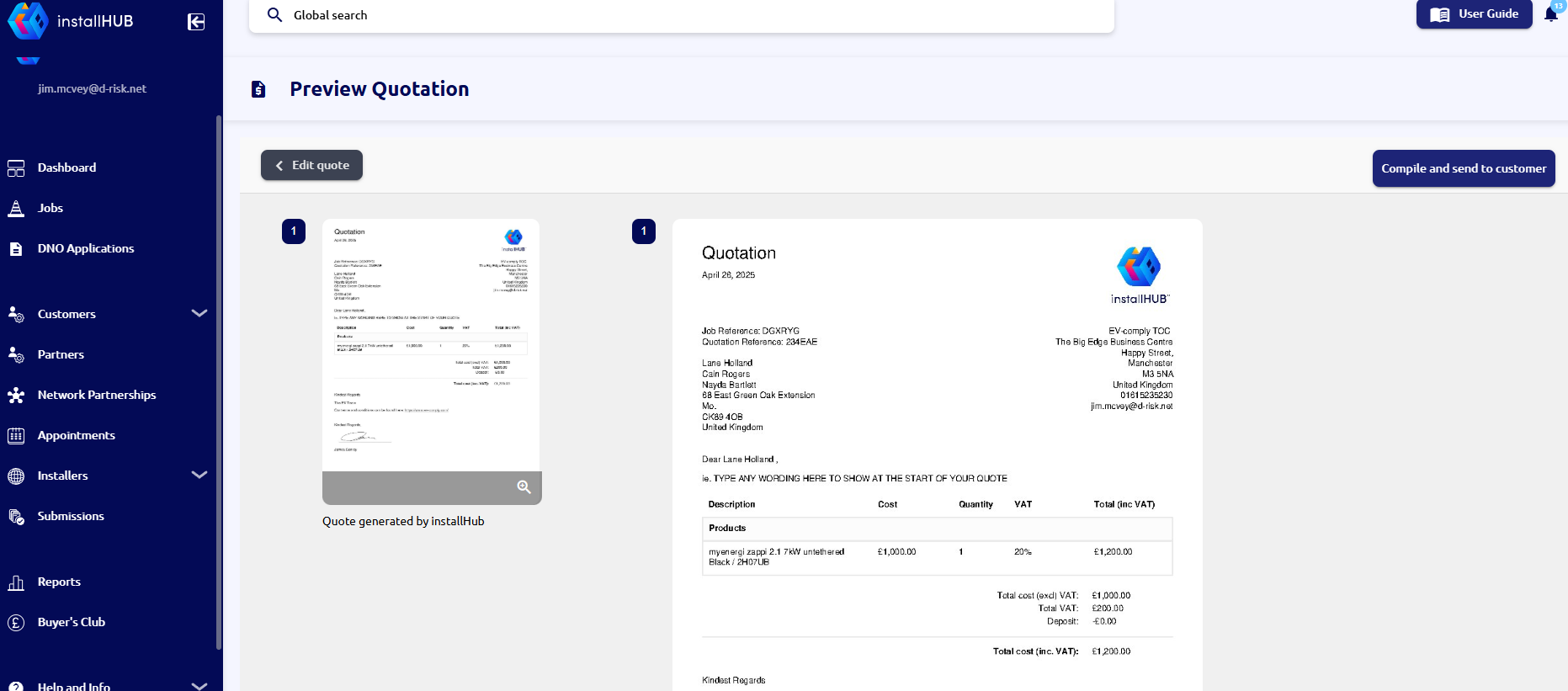The image size is (1568, 691).
Task: Open DNO Applications in sidebar
Action: click(86, 249)
